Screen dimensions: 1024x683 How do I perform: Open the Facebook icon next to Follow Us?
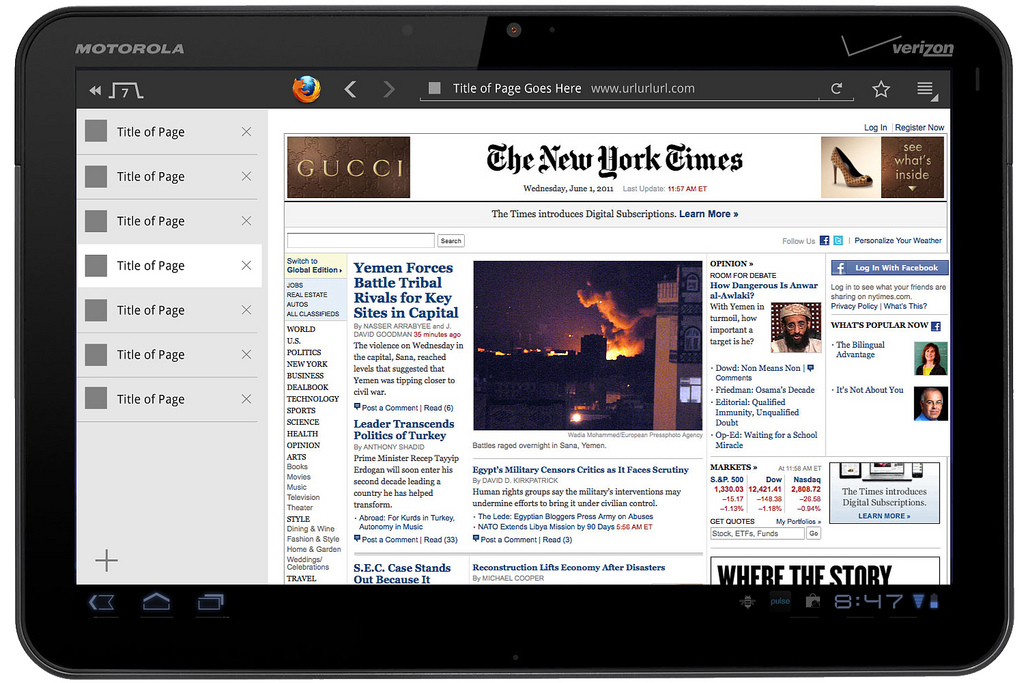(824, 240)
